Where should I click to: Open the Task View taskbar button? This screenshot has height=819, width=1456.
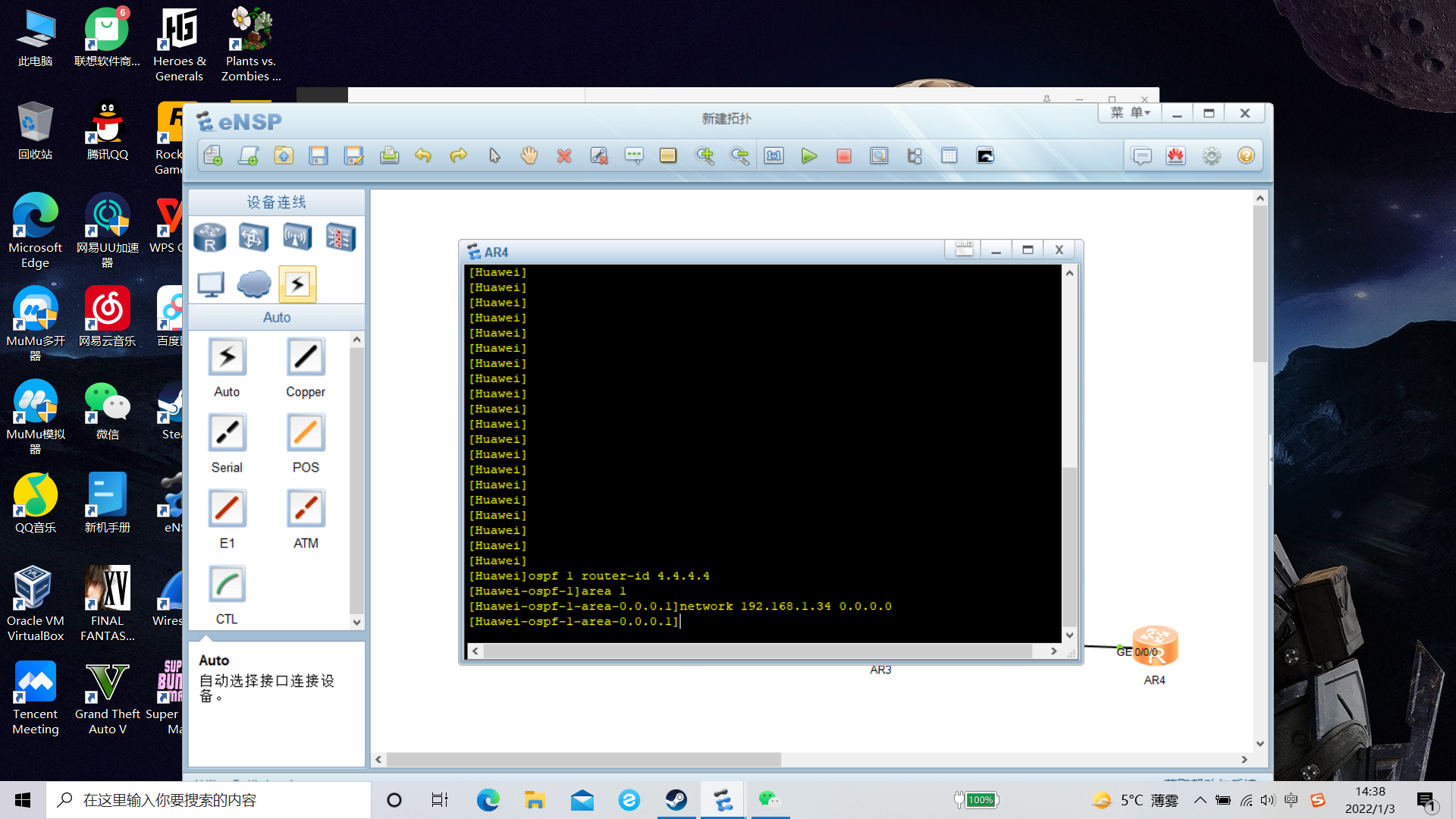pos(440,800)
